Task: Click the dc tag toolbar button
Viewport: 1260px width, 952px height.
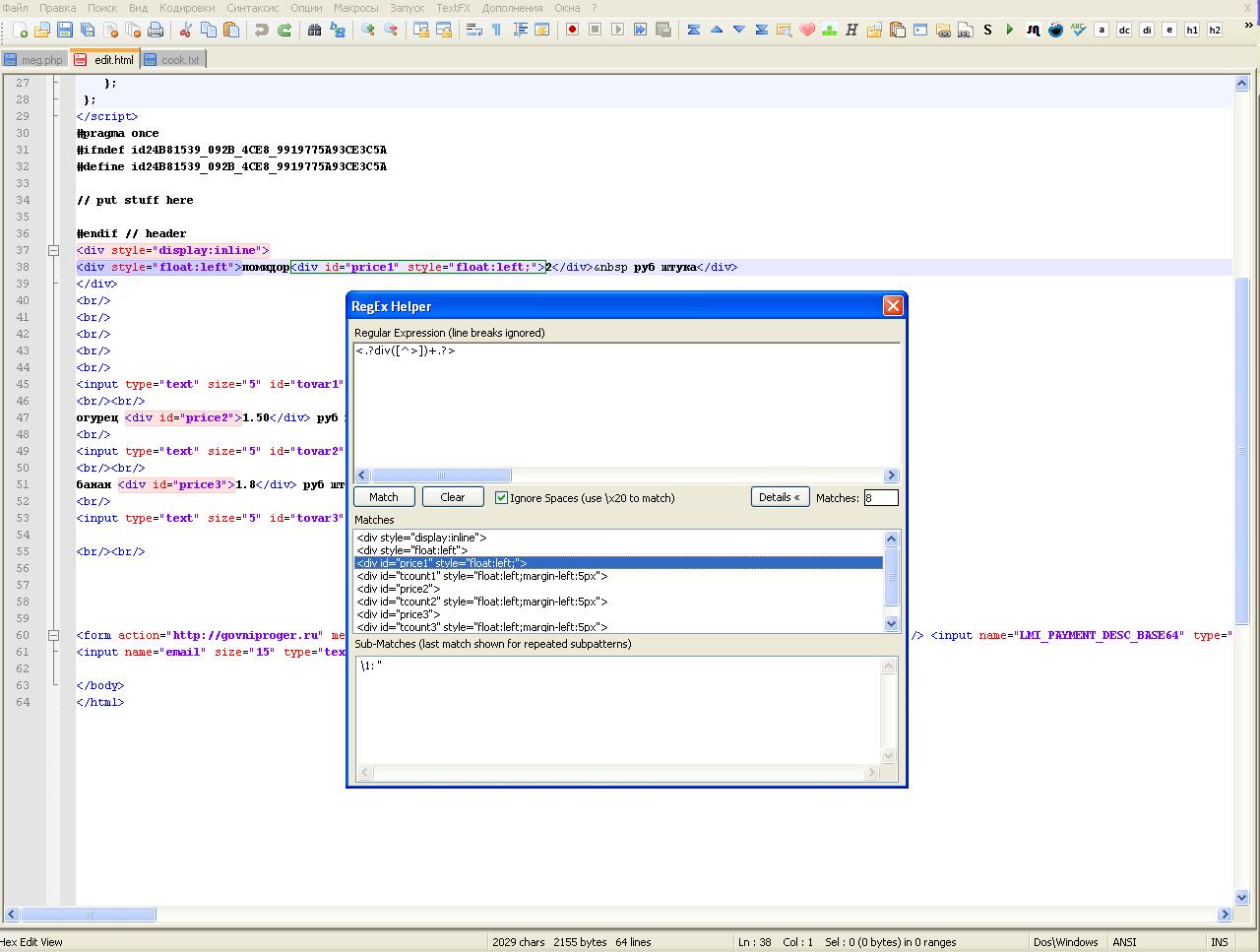Action: pyautogui.click(x=1123, y=30)
